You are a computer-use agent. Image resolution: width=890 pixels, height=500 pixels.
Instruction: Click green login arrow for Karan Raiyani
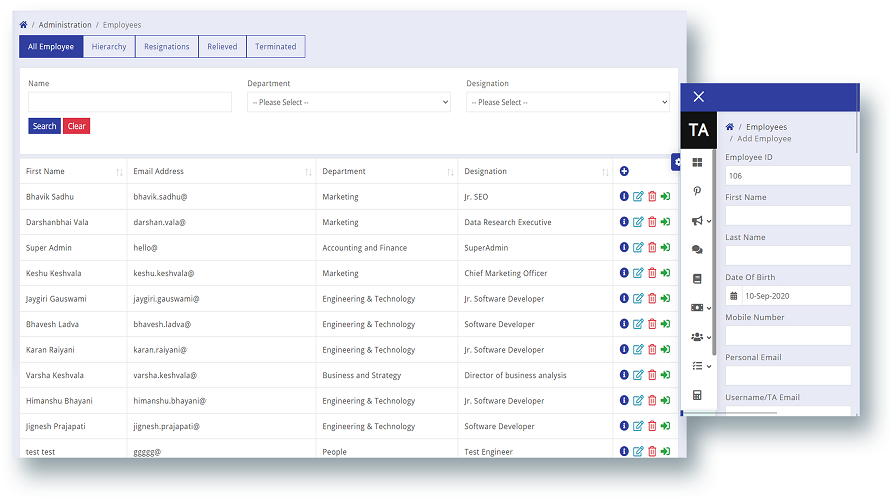[x=665, y=349]
